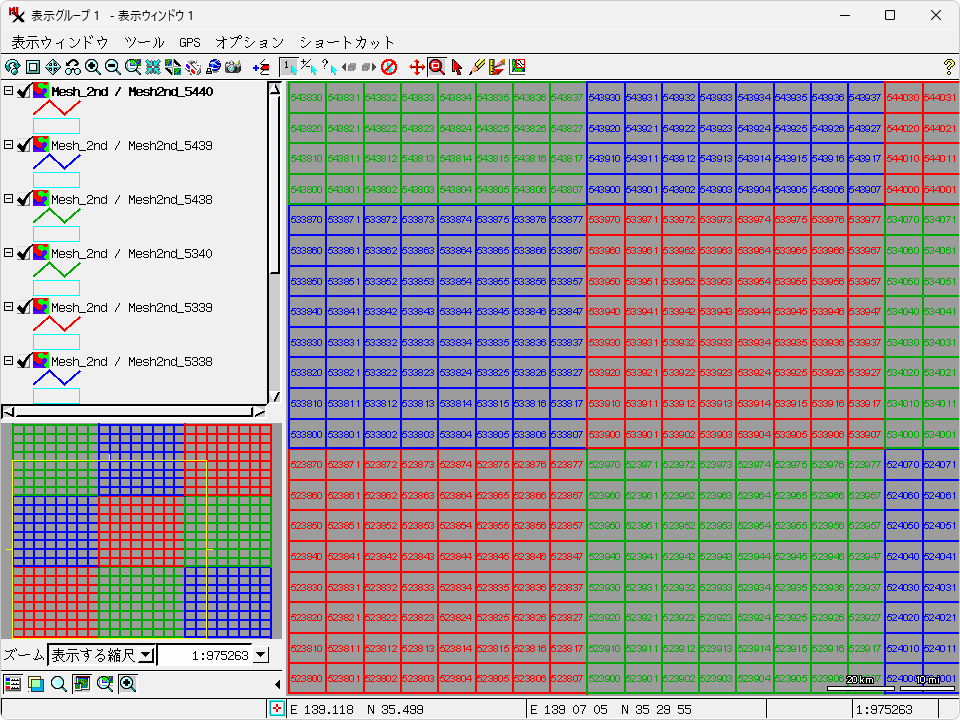Uncheck visibility of Mesh2nd_5440 layer
This screenshot has height=720, width=960.
[x=24, y=92]
